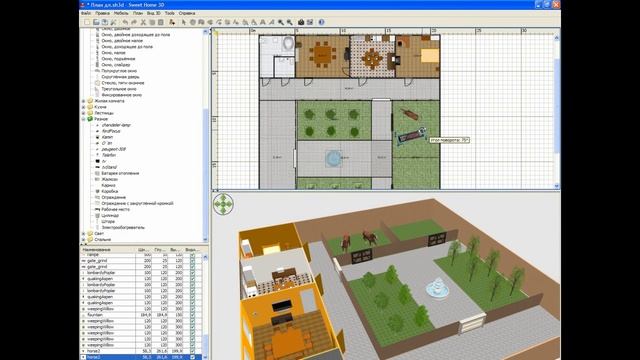Select Ограждение с закругленной кромкой item
The height and width of the screenshot is (360, 640).
click(137, 203)
